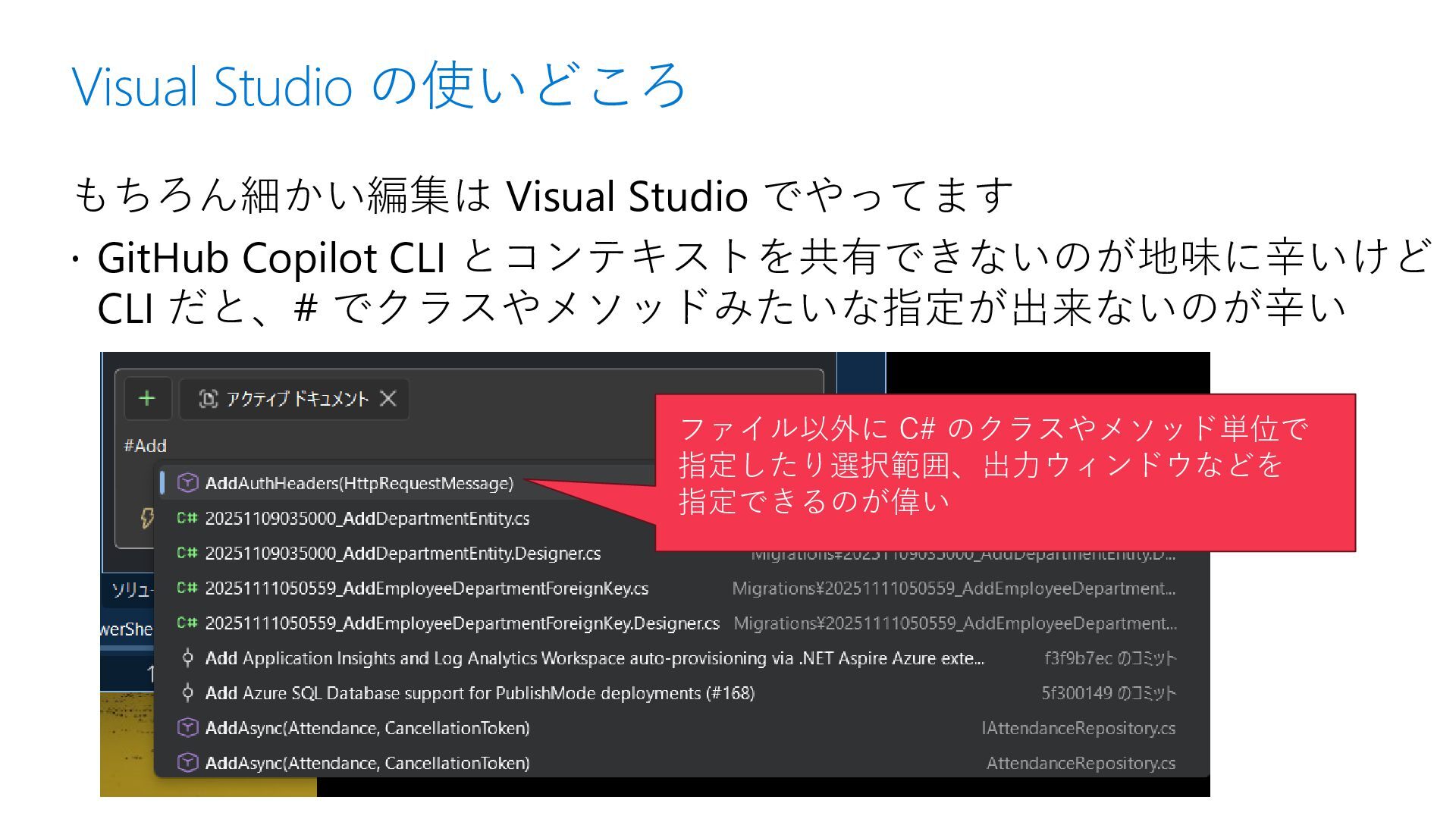Image resolution: width=1456 pixels, height=819 pixels.
Task: Open the ソリュー solution explorer tab
Action: (130, 589)
